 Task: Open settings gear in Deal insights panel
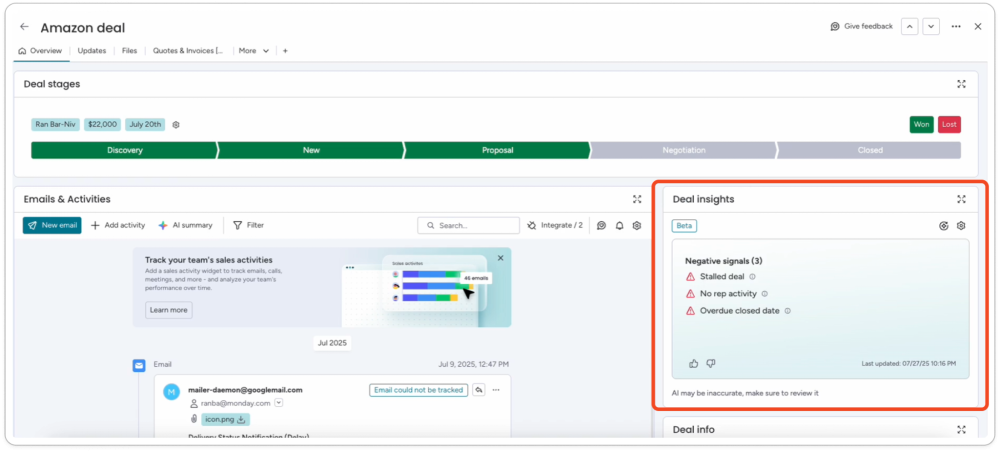(x=961, y=226)
